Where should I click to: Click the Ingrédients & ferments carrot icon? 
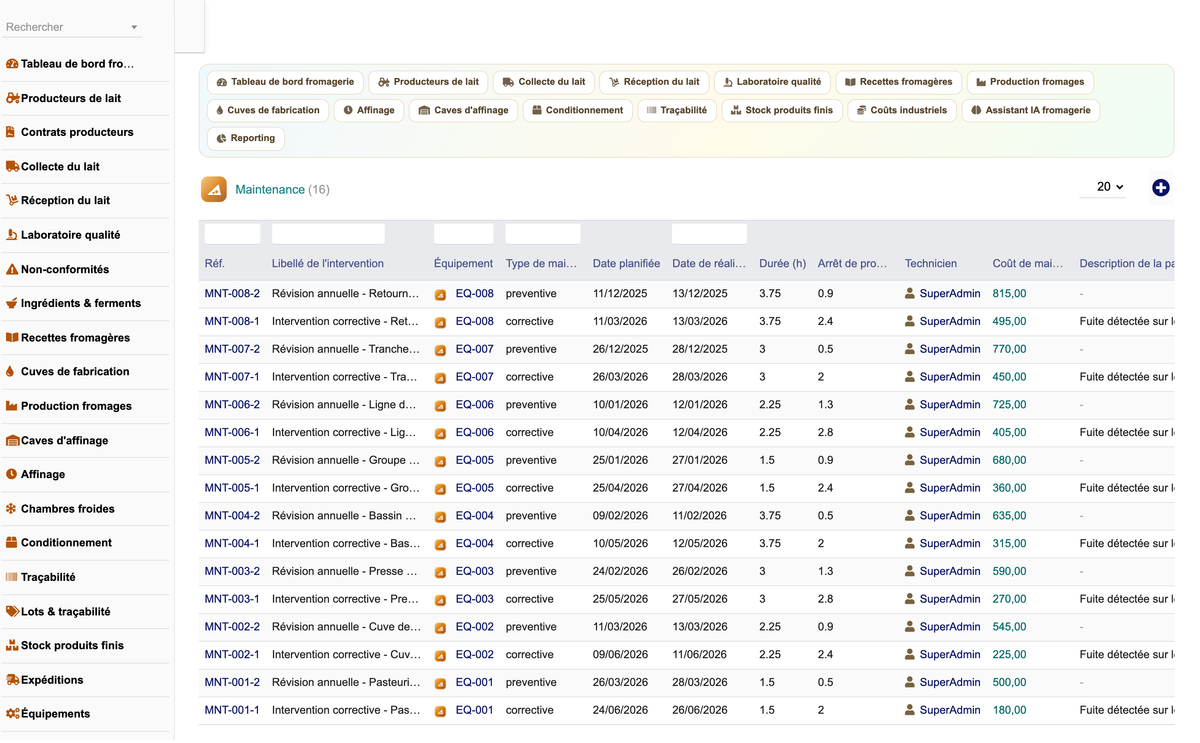12,303
